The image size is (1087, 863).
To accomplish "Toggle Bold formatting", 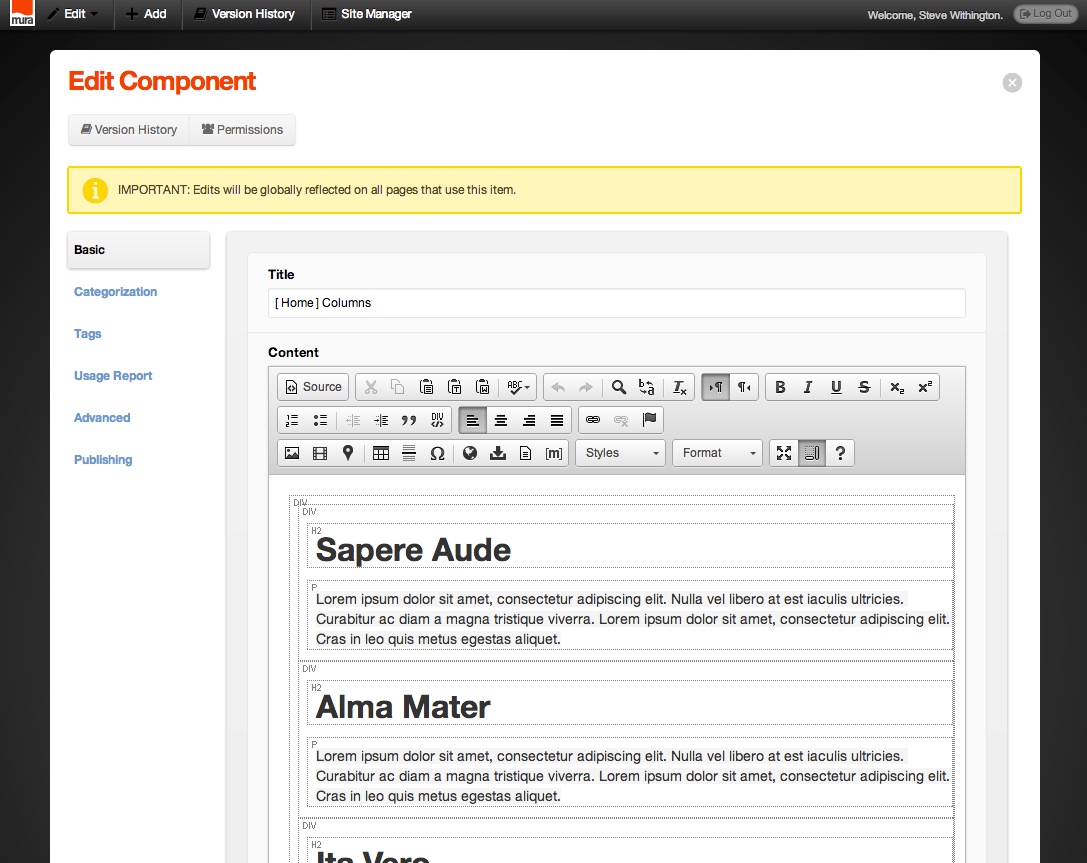I will click(780, 387).
